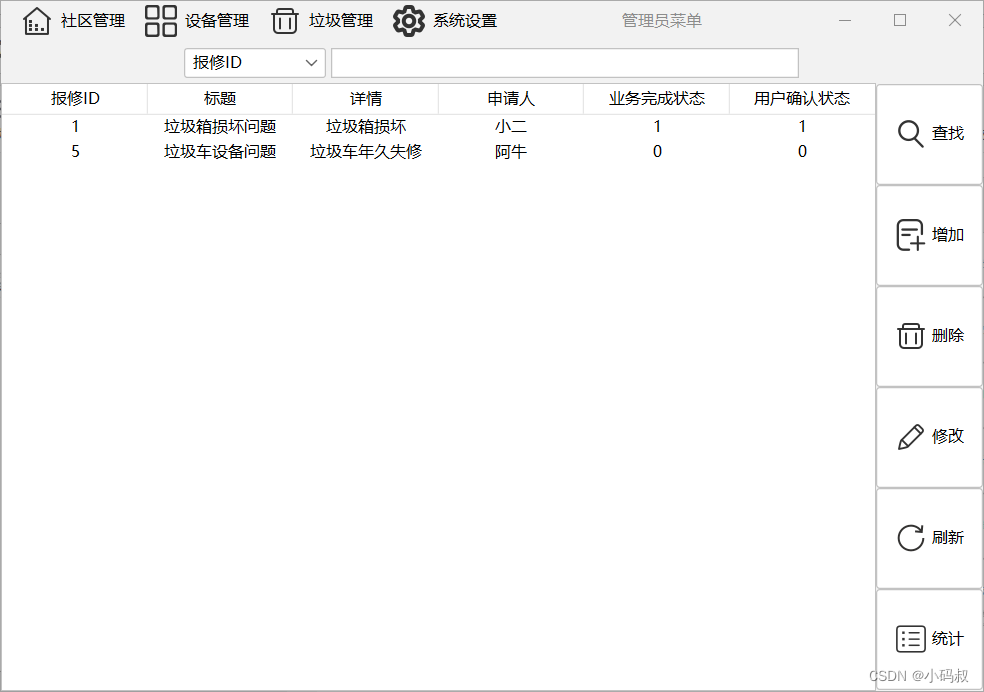Click 用户确认状态 value in 小二 row

[x=802, y=127]
